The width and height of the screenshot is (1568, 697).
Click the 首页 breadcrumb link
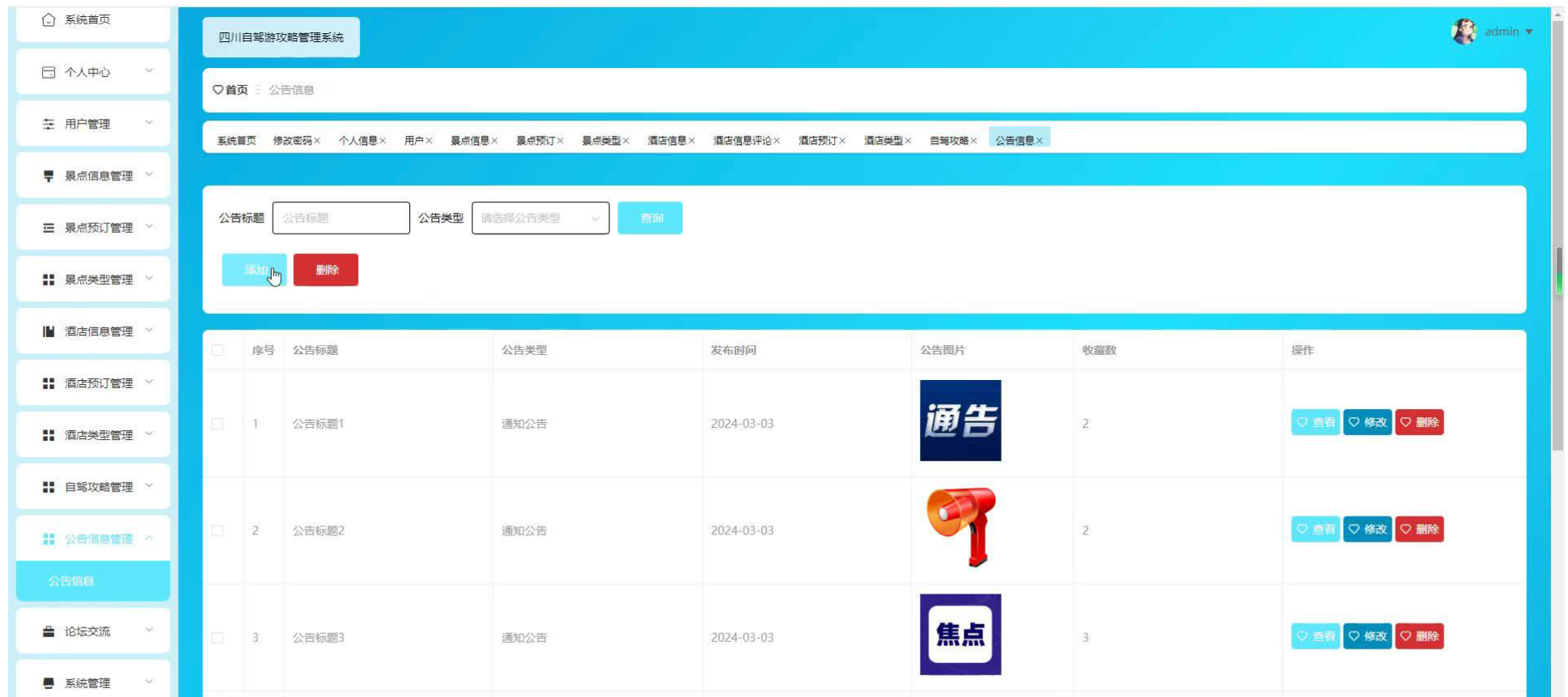(237, 90)
